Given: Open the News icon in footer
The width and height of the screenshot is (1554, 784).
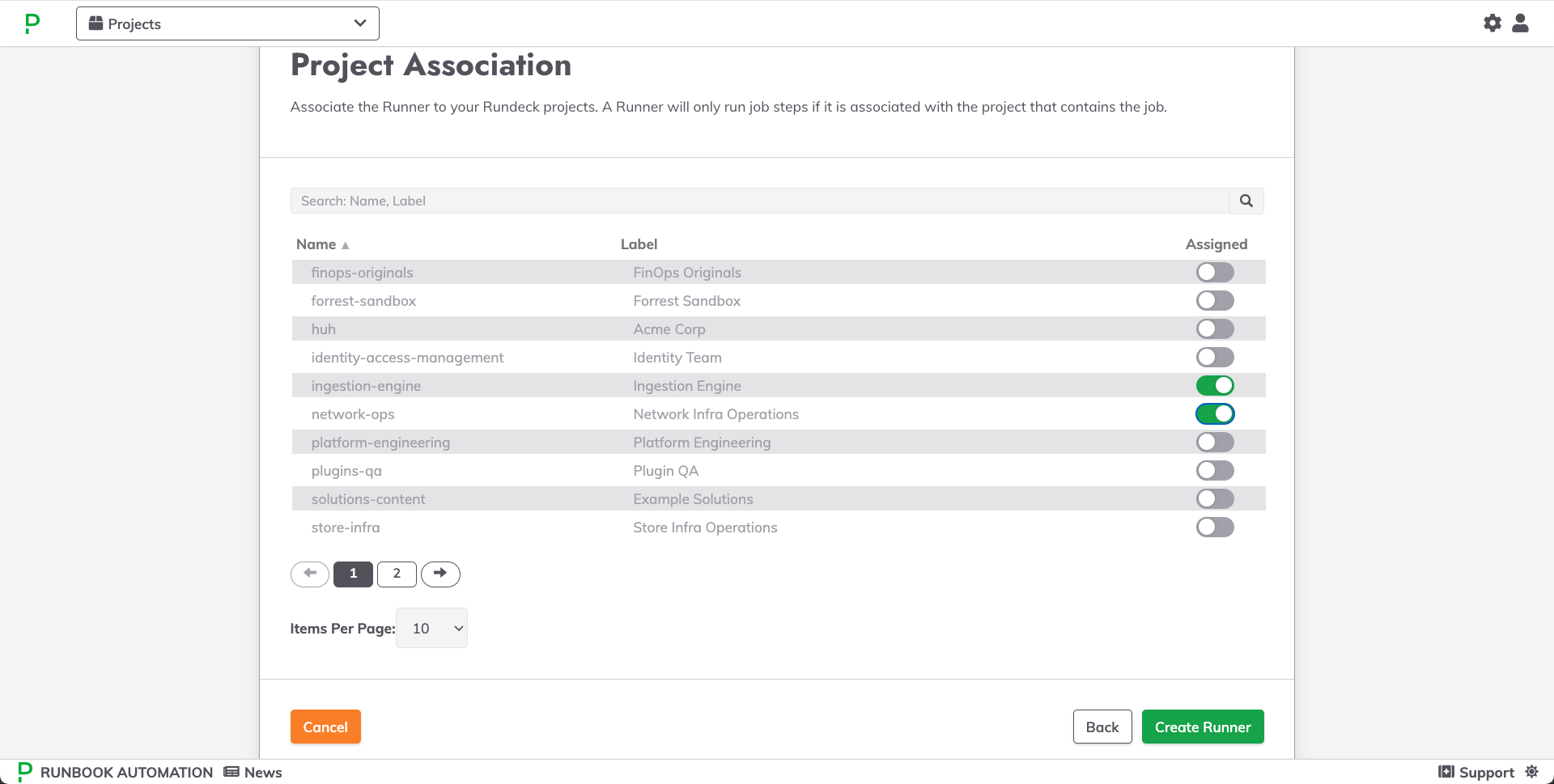Looking at the screenshot, I should (x=231, y=772).
